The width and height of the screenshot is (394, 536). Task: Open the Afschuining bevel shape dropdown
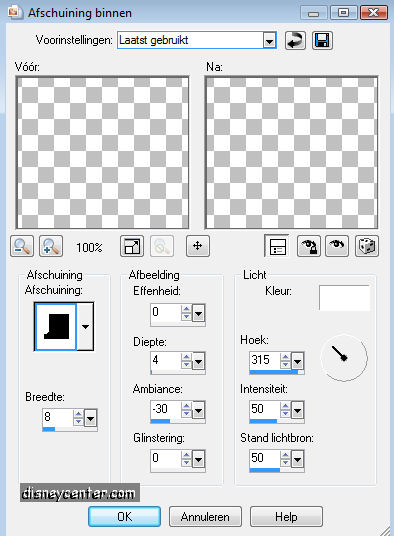[85, 326]
